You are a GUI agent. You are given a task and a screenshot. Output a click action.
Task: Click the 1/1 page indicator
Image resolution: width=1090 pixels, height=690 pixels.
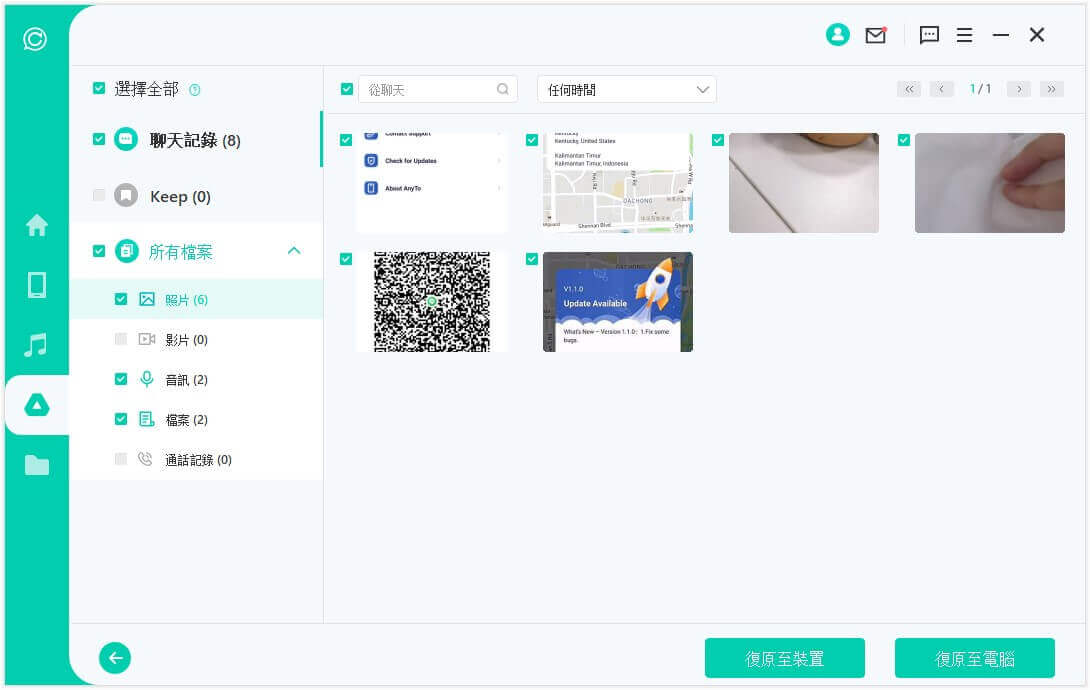coord(980,89)
